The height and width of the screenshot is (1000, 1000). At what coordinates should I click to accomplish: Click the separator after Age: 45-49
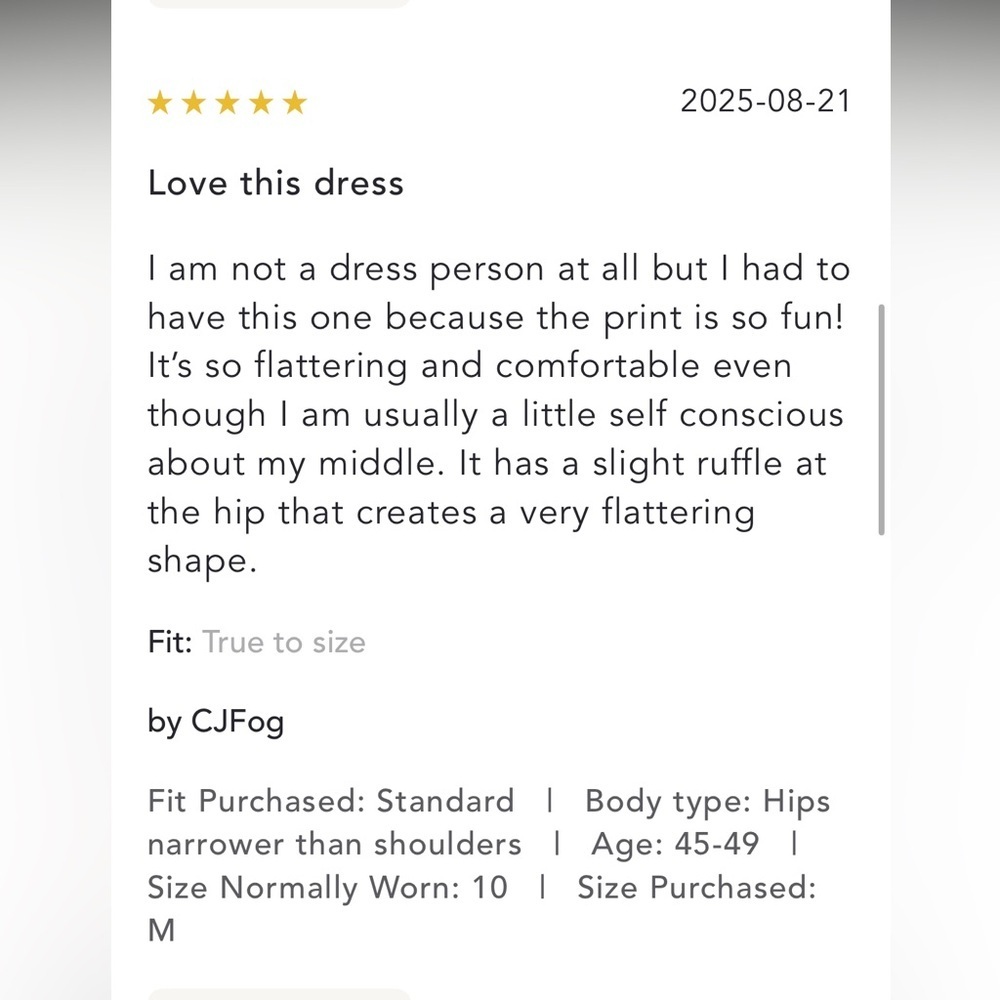point(794,844)
